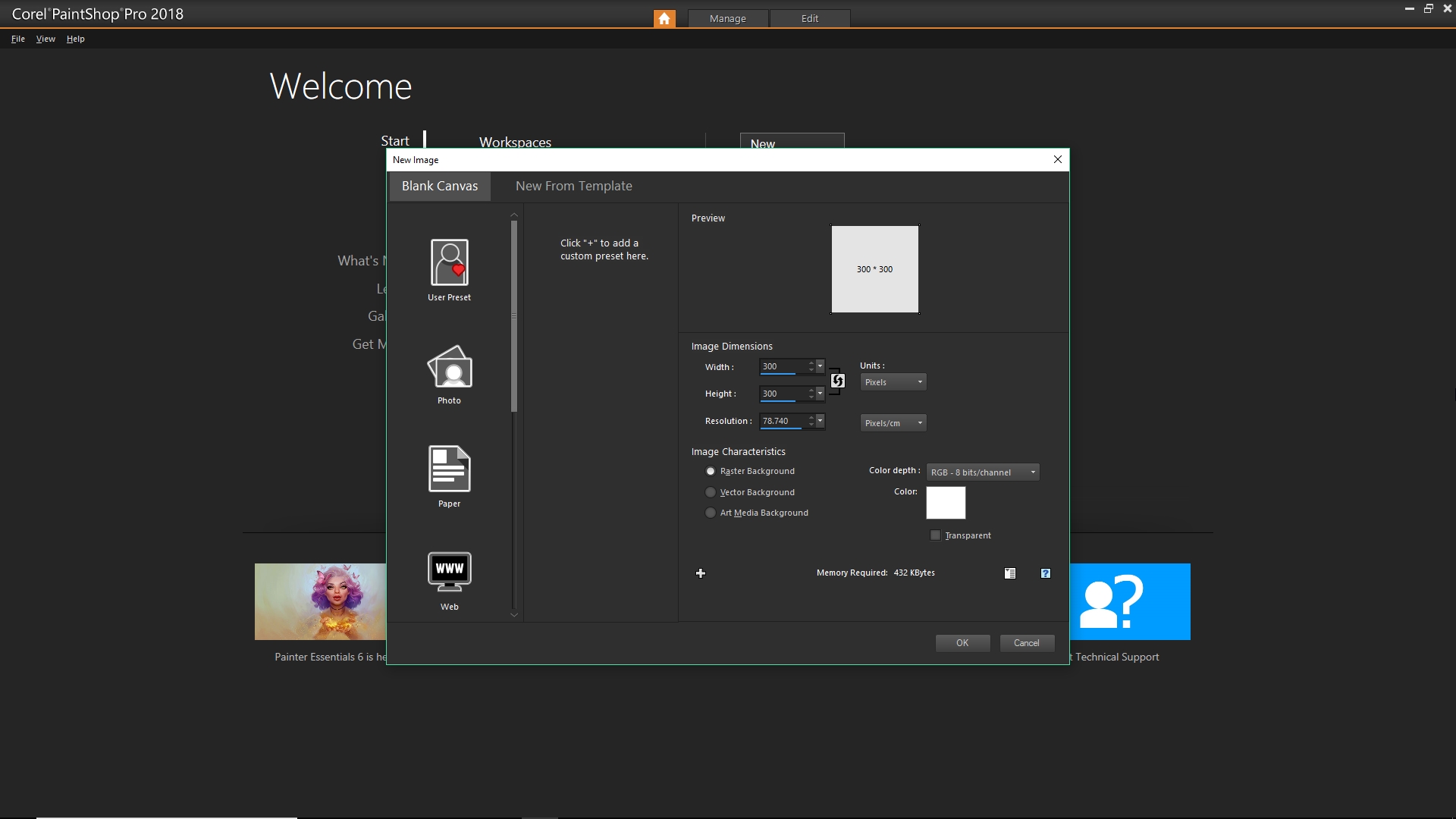Select Vector Background radio button

coord(711,492)
